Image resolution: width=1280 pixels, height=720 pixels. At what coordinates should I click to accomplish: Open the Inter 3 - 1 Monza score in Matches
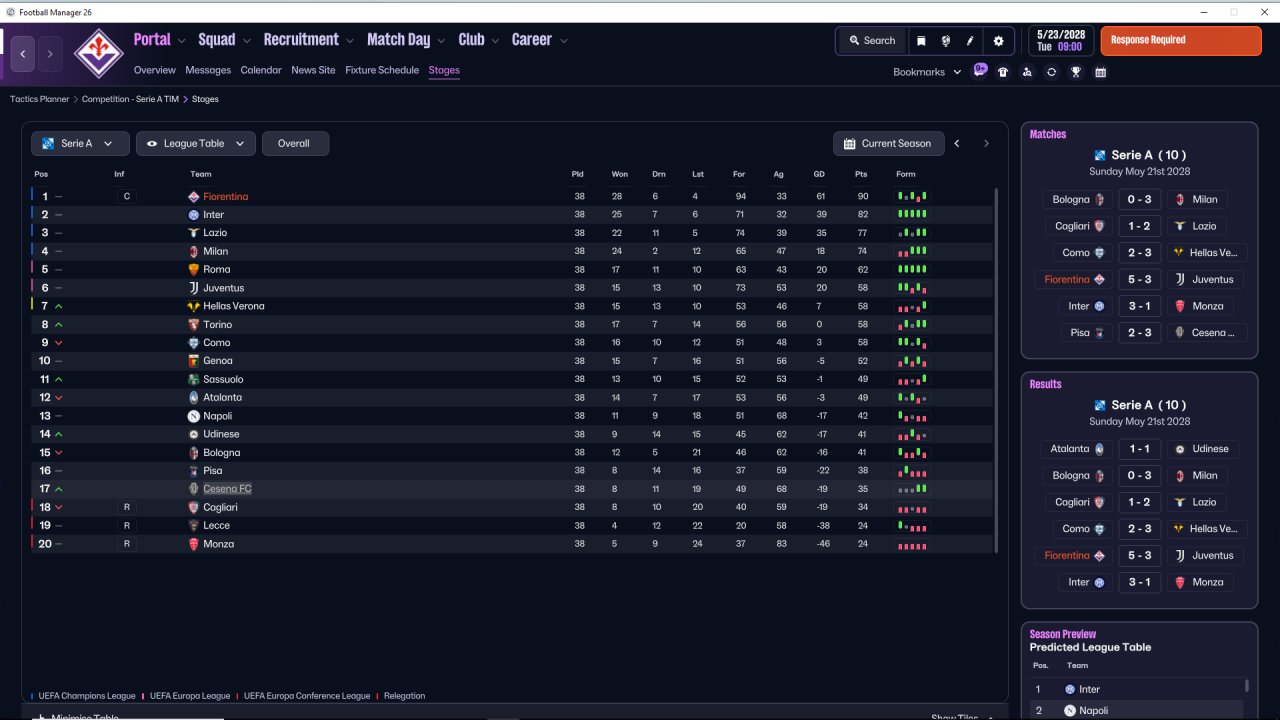pos(1140,306)
